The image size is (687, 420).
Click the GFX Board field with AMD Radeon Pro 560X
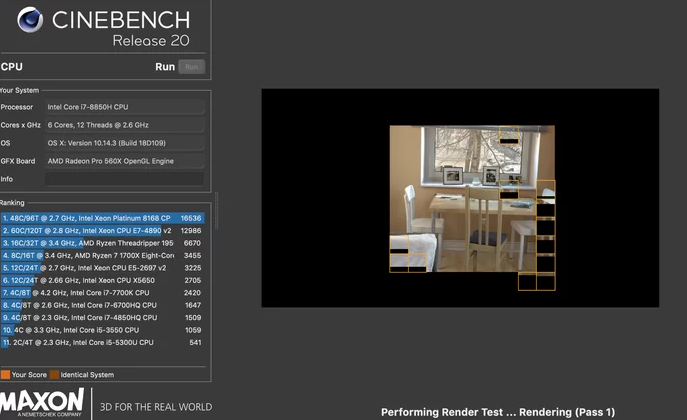(x=124, y=161)
